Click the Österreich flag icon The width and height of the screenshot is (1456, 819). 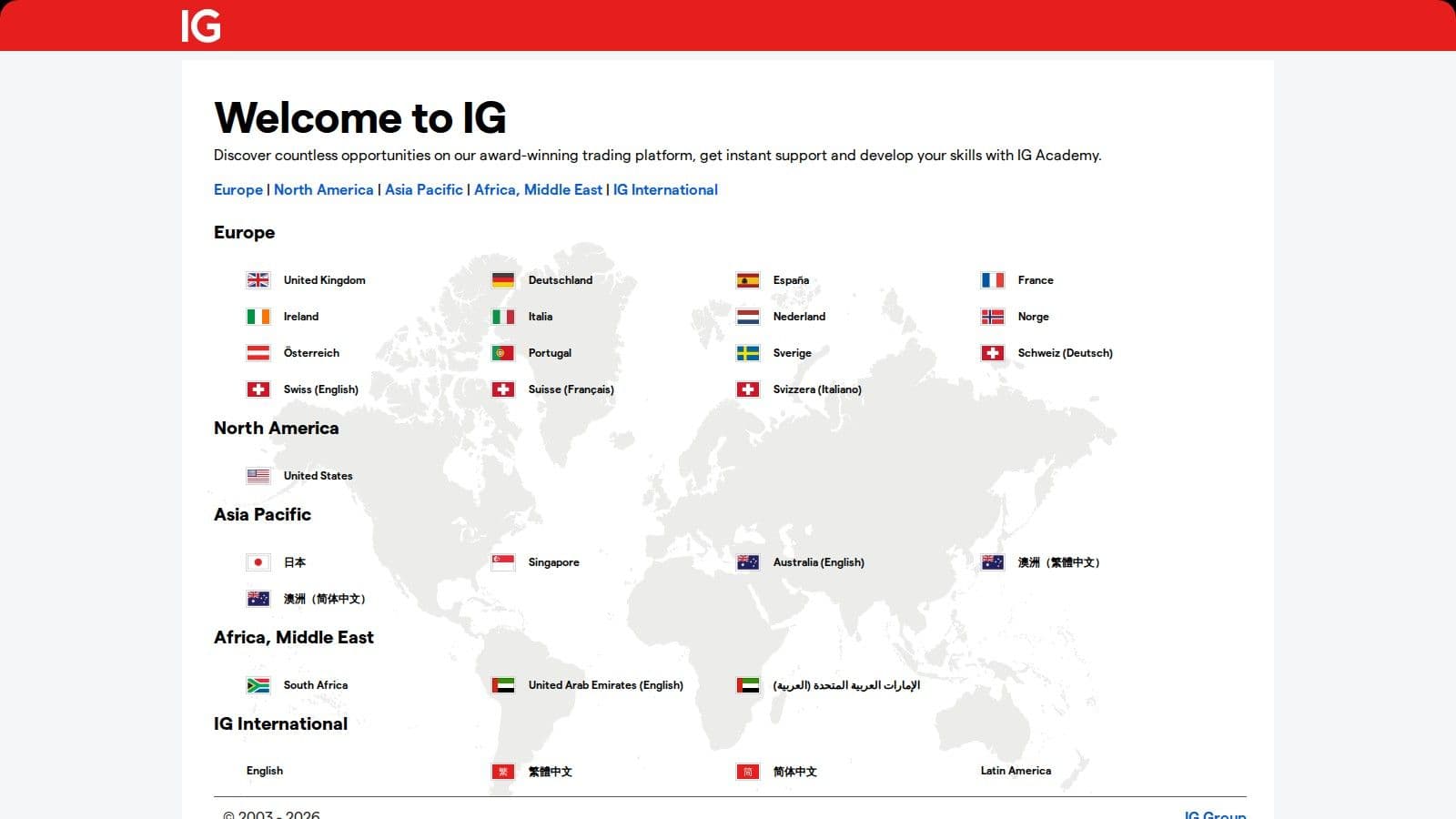(258, 353)
